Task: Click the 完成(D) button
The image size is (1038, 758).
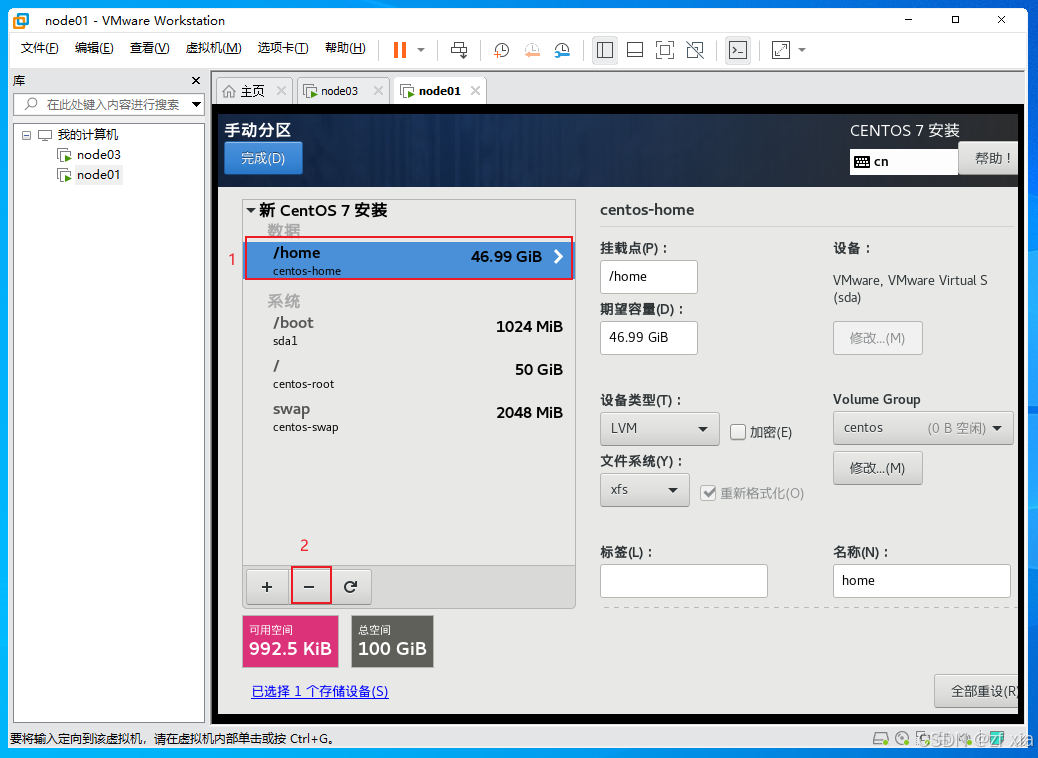Action: click(x=263, y=158)
